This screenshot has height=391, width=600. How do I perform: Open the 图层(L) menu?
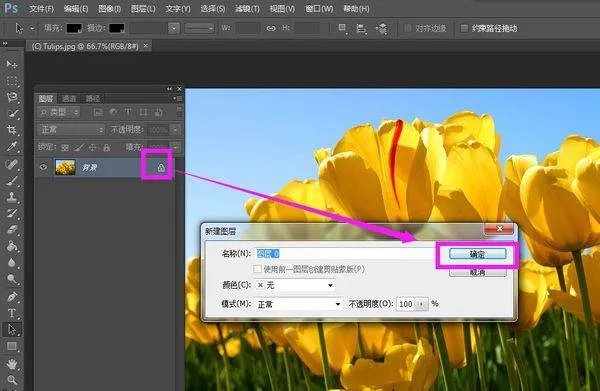click(x=143, y=8)
